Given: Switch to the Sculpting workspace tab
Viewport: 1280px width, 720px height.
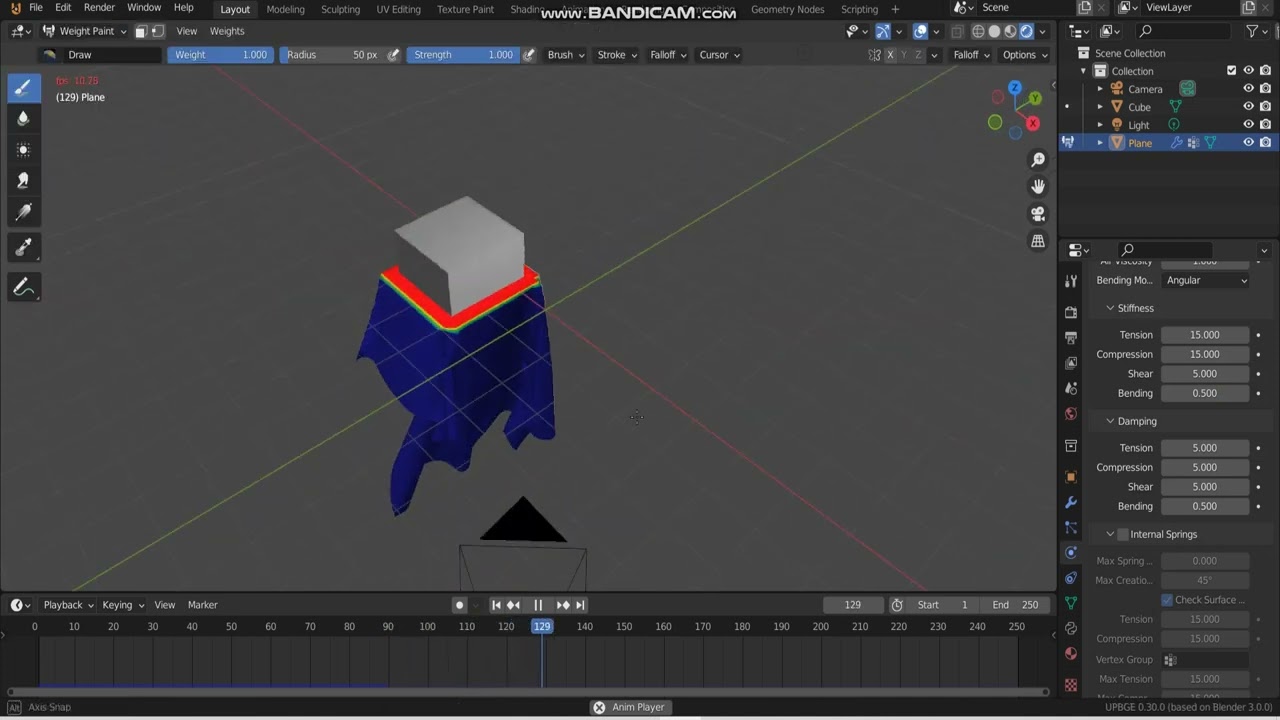Looking at the screenshot, I should [340, 9].
